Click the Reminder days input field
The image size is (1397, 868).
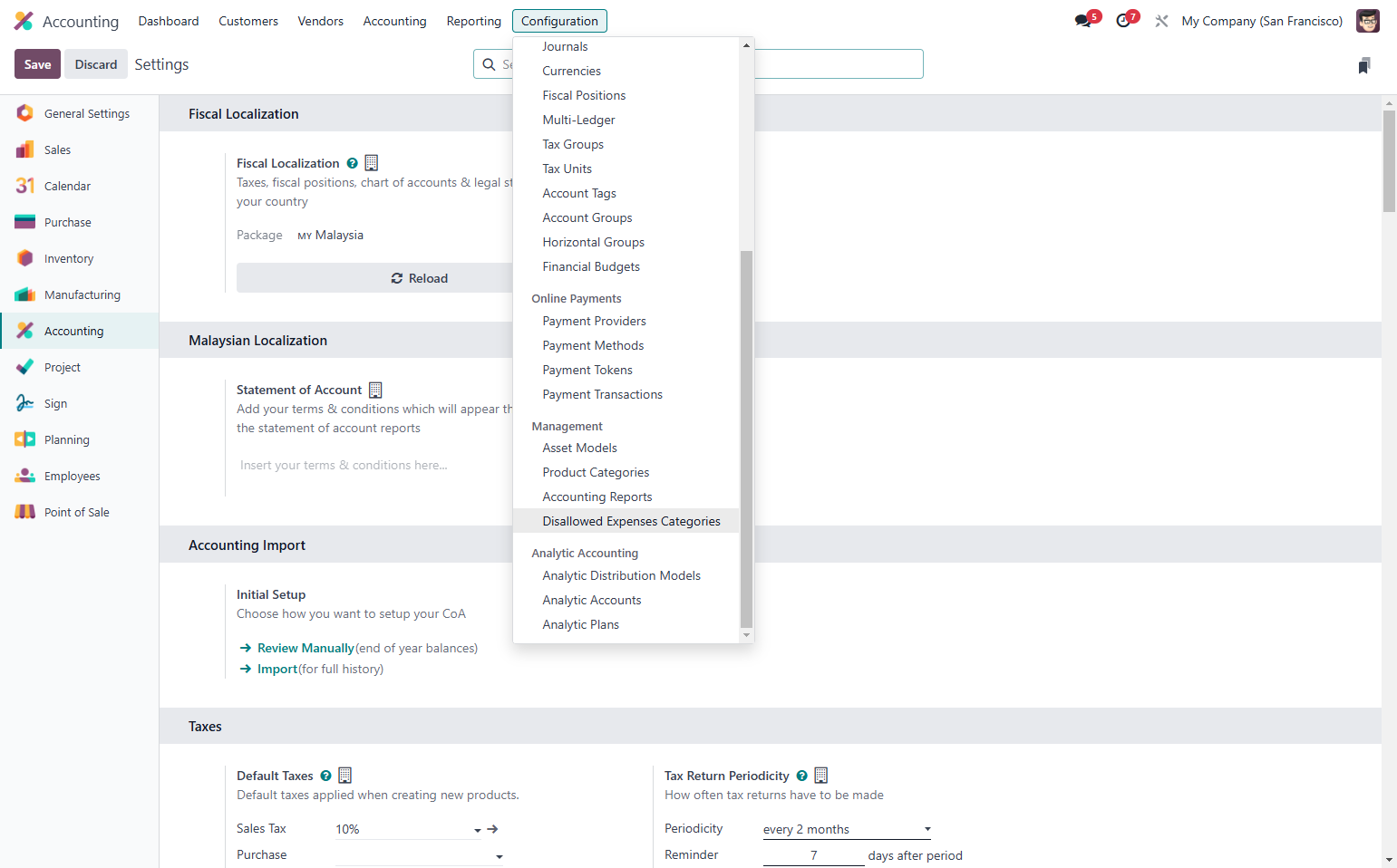pyautogui.click(x=813, y=855)
